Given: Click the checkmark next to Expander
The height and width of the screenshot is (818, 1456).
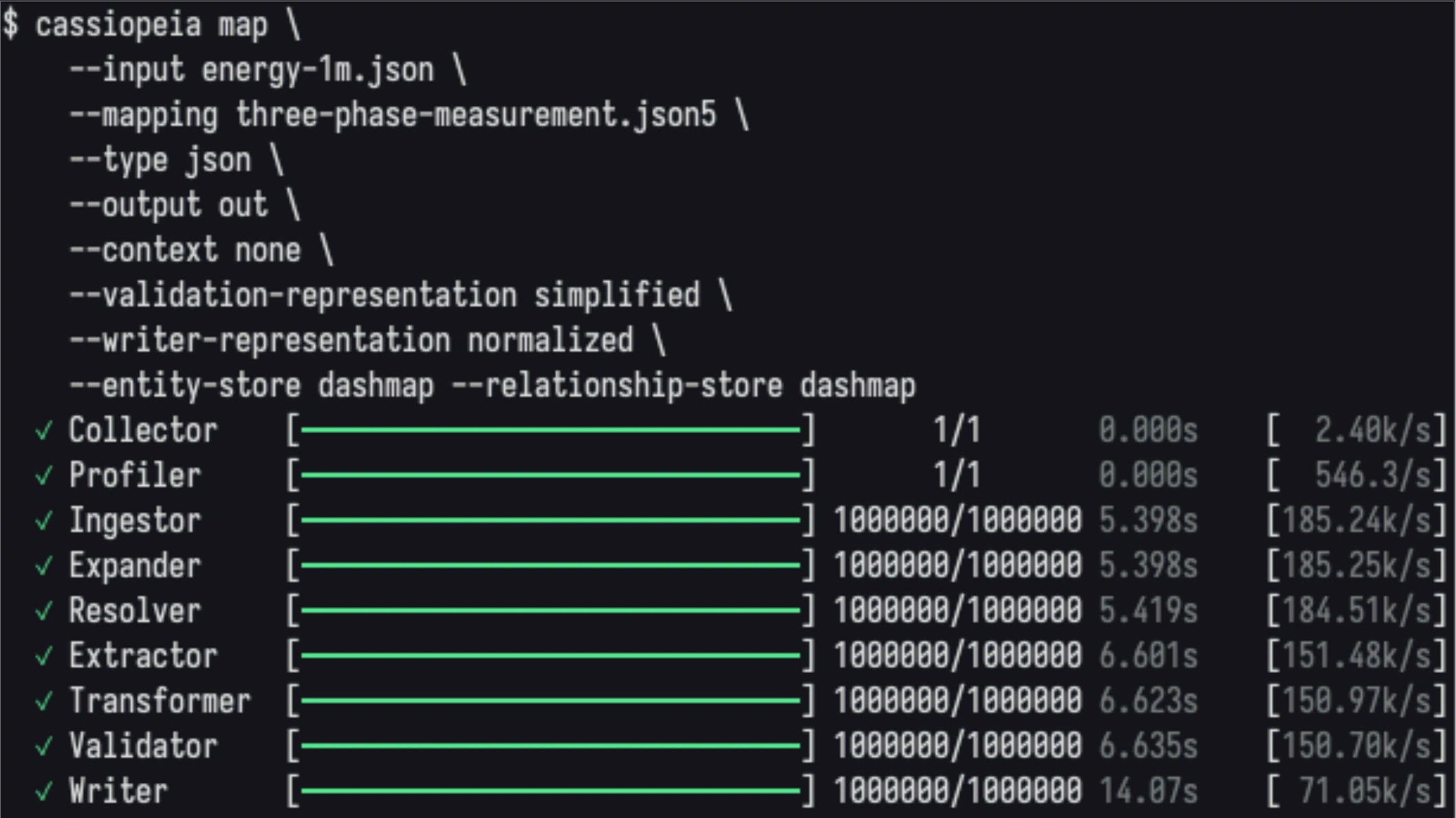Looking at the screenshot, I should point(44,566).
